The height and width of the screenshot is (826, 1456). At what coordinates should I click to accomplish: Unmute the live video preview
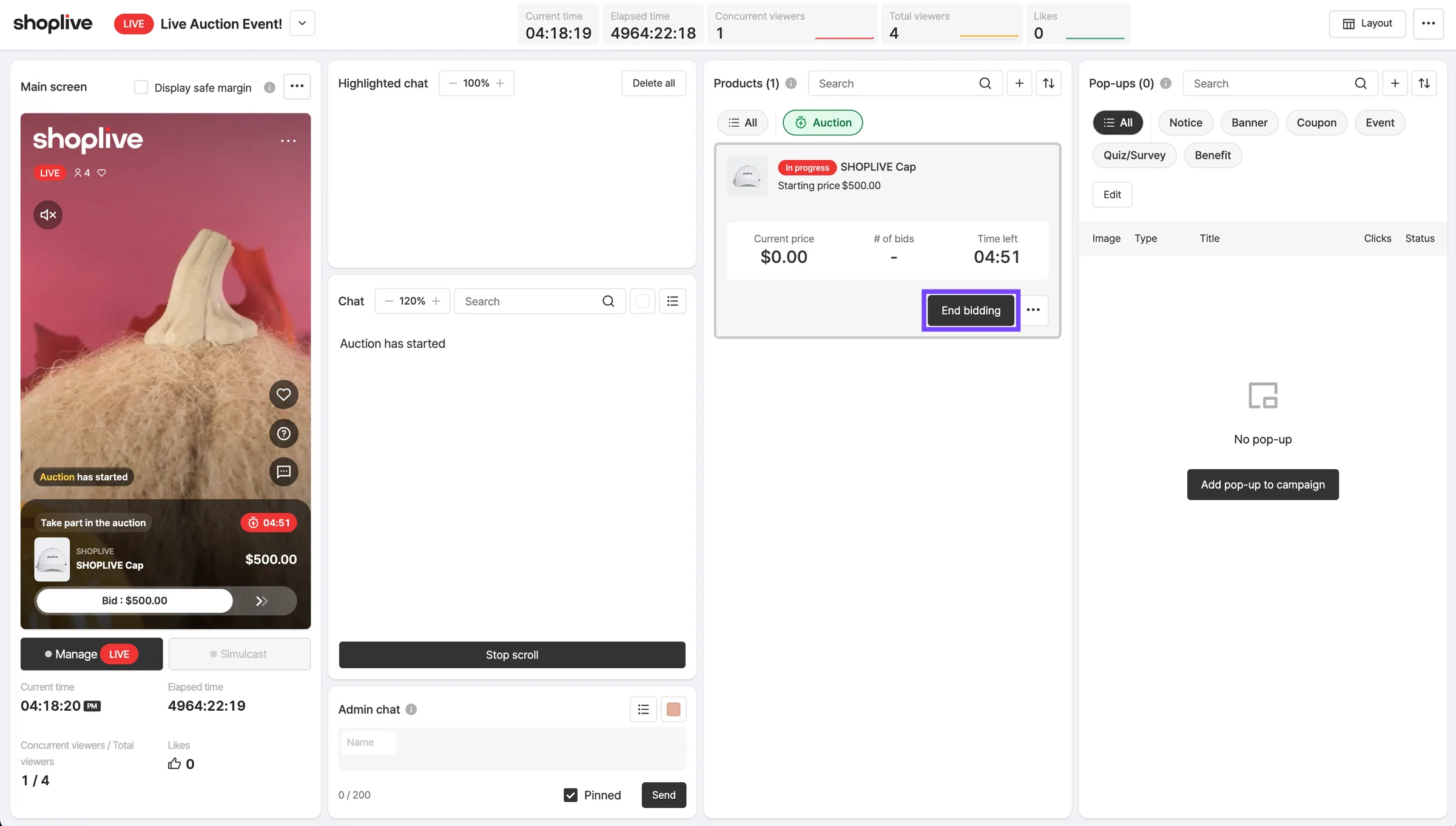pyautogui.click(x=48, y=215)
